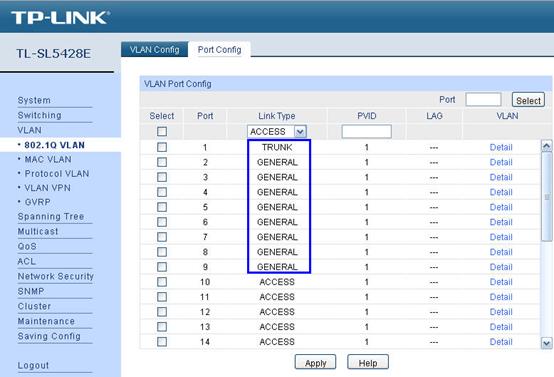Open the Switching menu
The image size is (554, 377).
click(40, 115)
